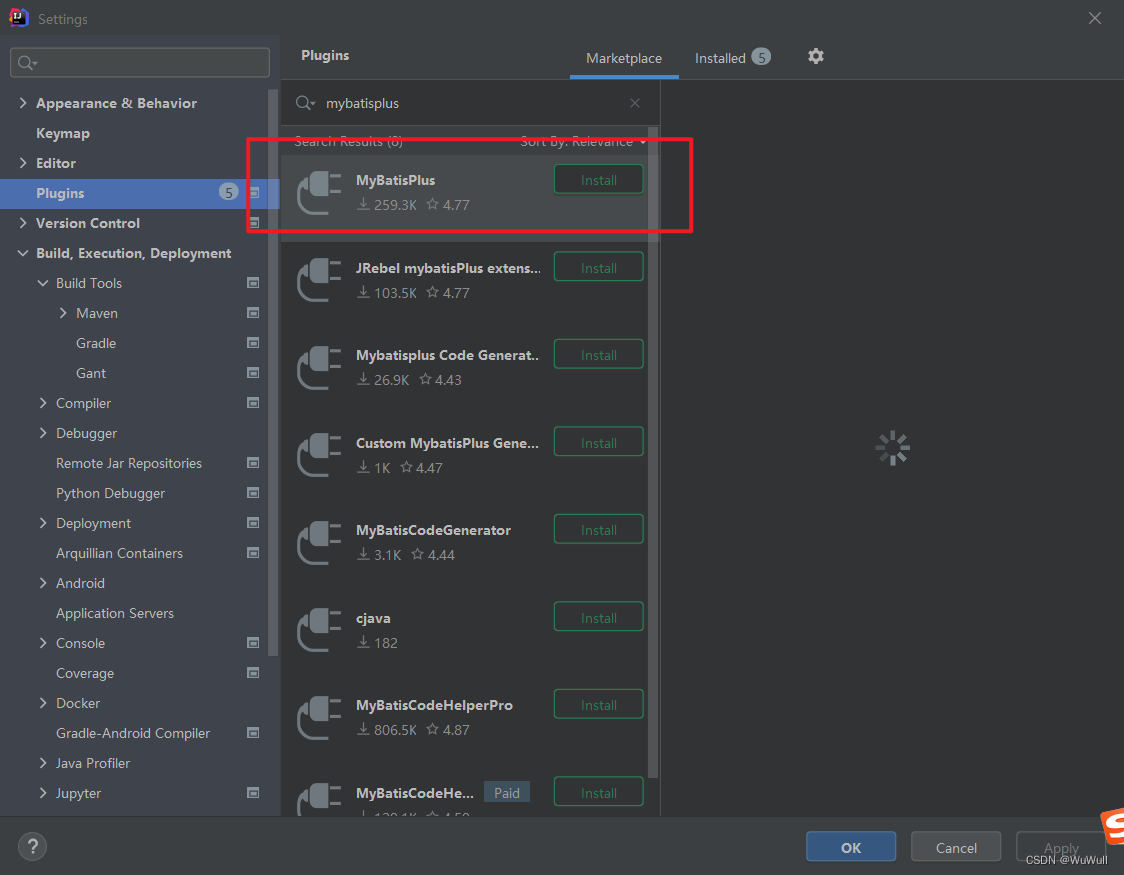1124x875 pixels.
Task: Open the plugins gear settings menu
Action: 816,56
